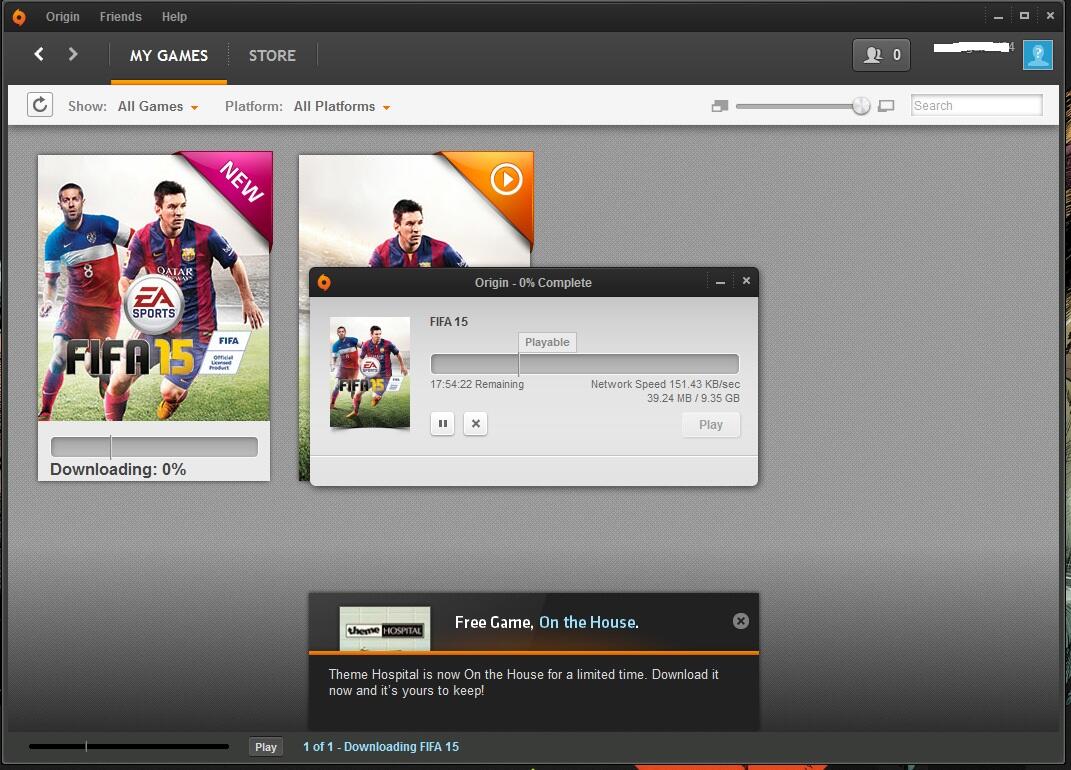Expand the All Platforms dropdown
Screen dimensions: 1071x770
[342, 107]
